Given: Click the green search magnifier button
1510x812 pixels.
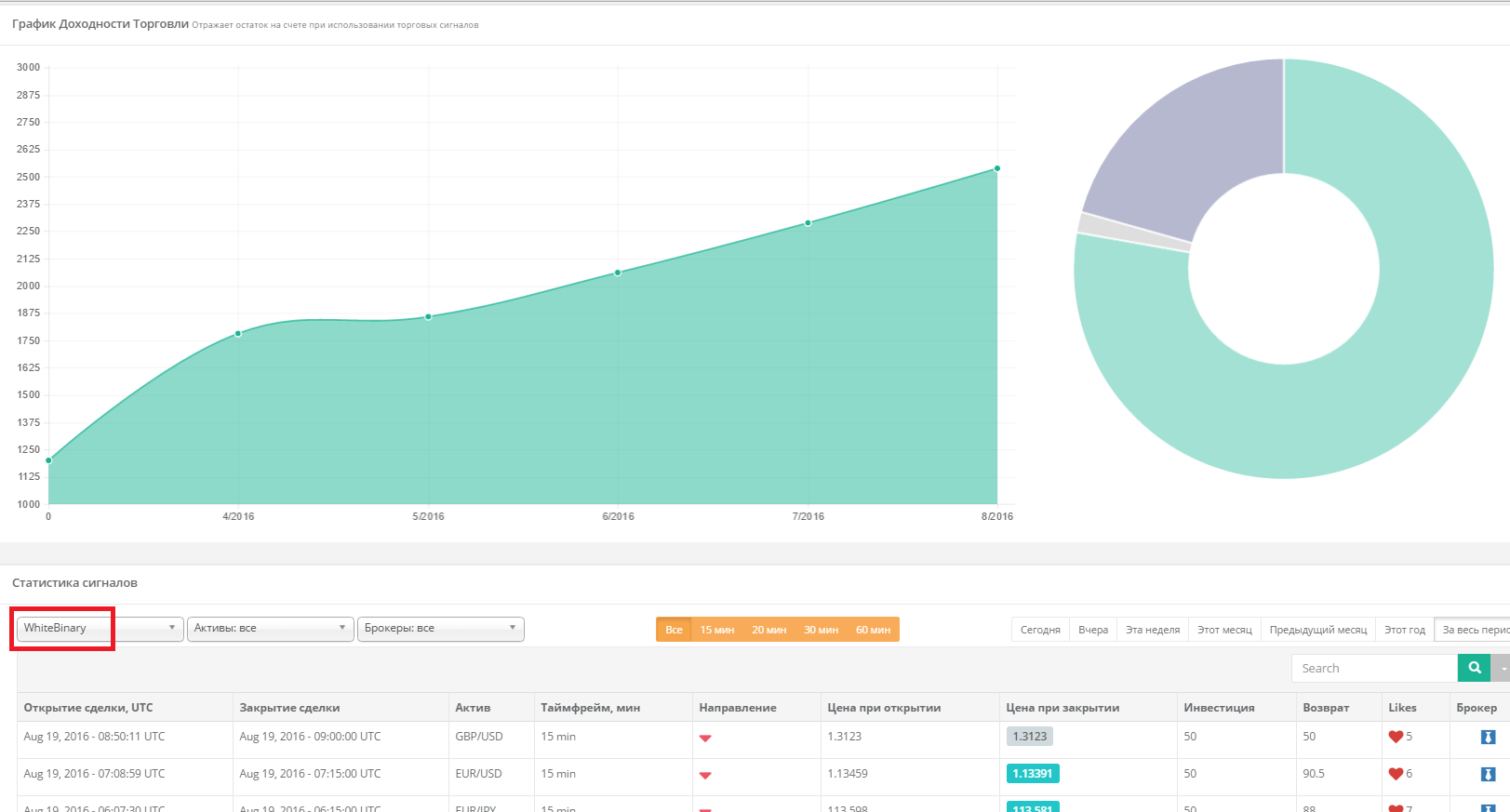Looking at the screenshot, I should coord(1474,668).
